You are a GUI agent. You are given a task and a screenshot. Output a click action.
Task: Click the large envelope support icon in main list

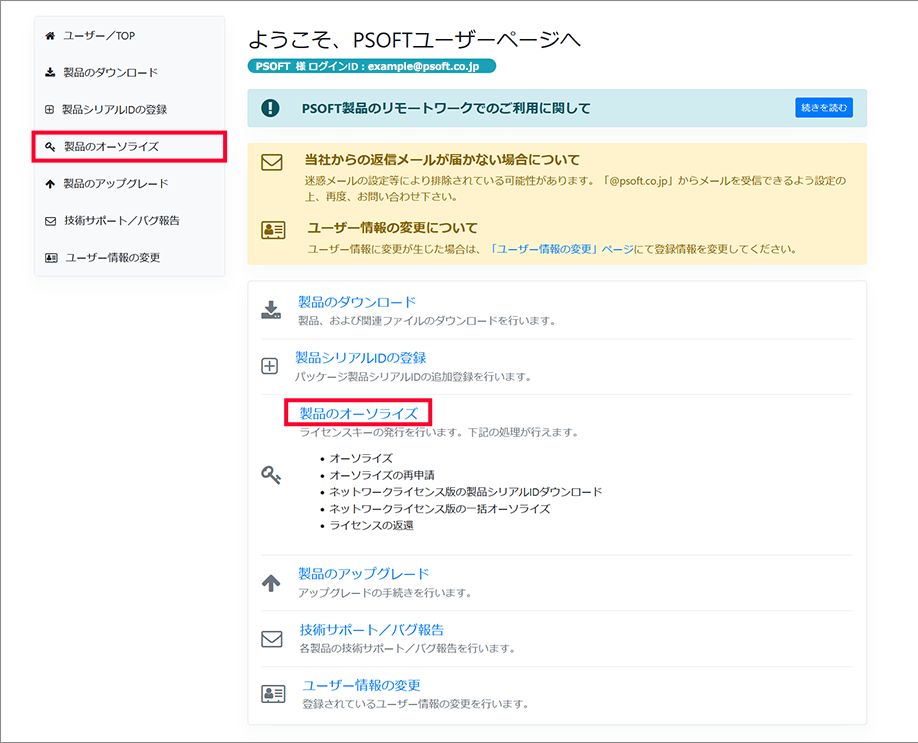click(272, 639)
